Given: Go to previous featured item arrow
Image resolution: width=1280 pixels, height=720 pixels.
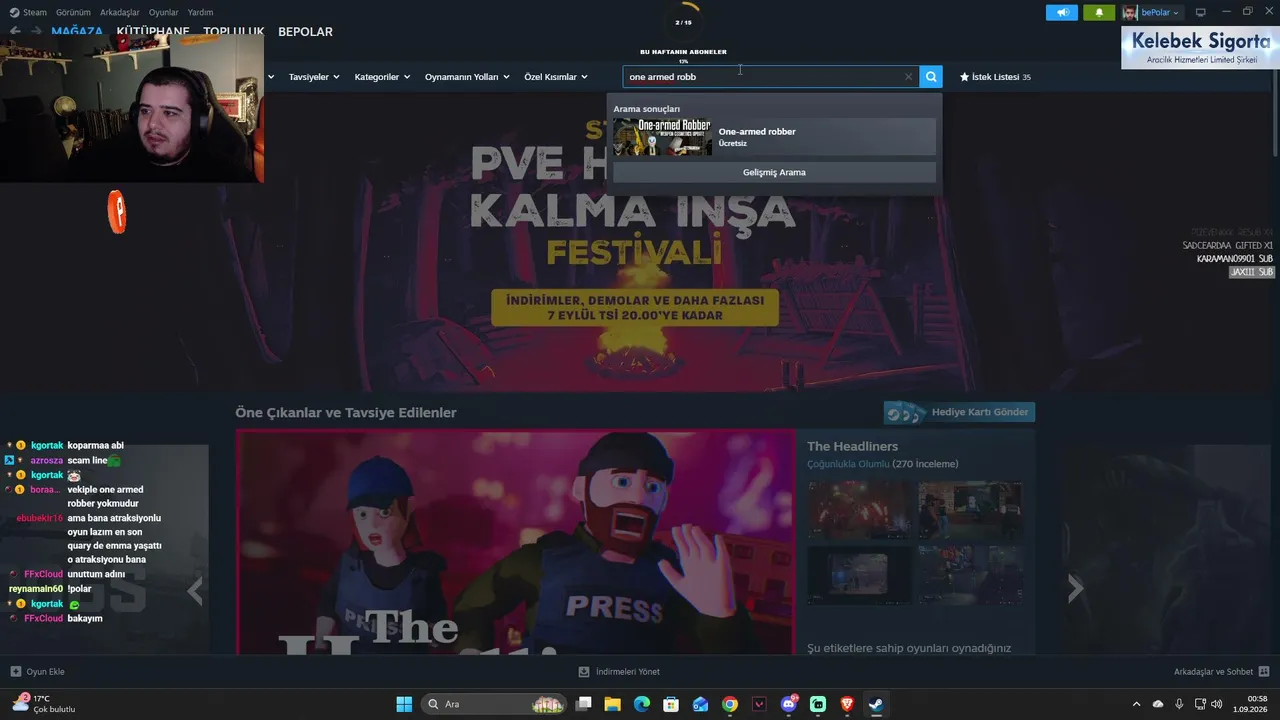Looking at the screenshot, I should pos(195,590).
